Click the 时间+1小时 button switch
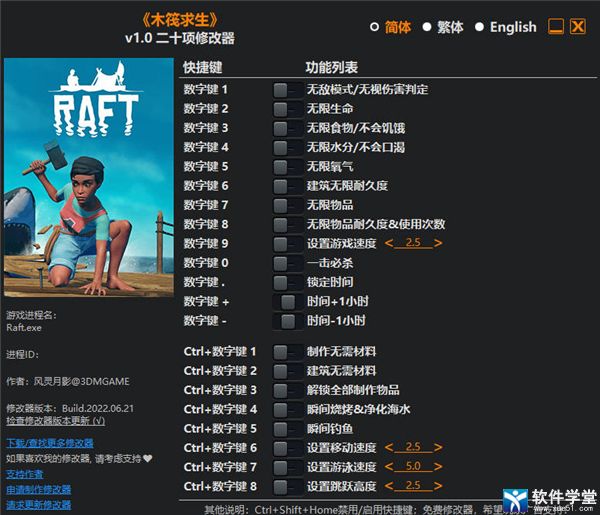Viewport: 600px width, 515px height. click(x=287, y=302)
